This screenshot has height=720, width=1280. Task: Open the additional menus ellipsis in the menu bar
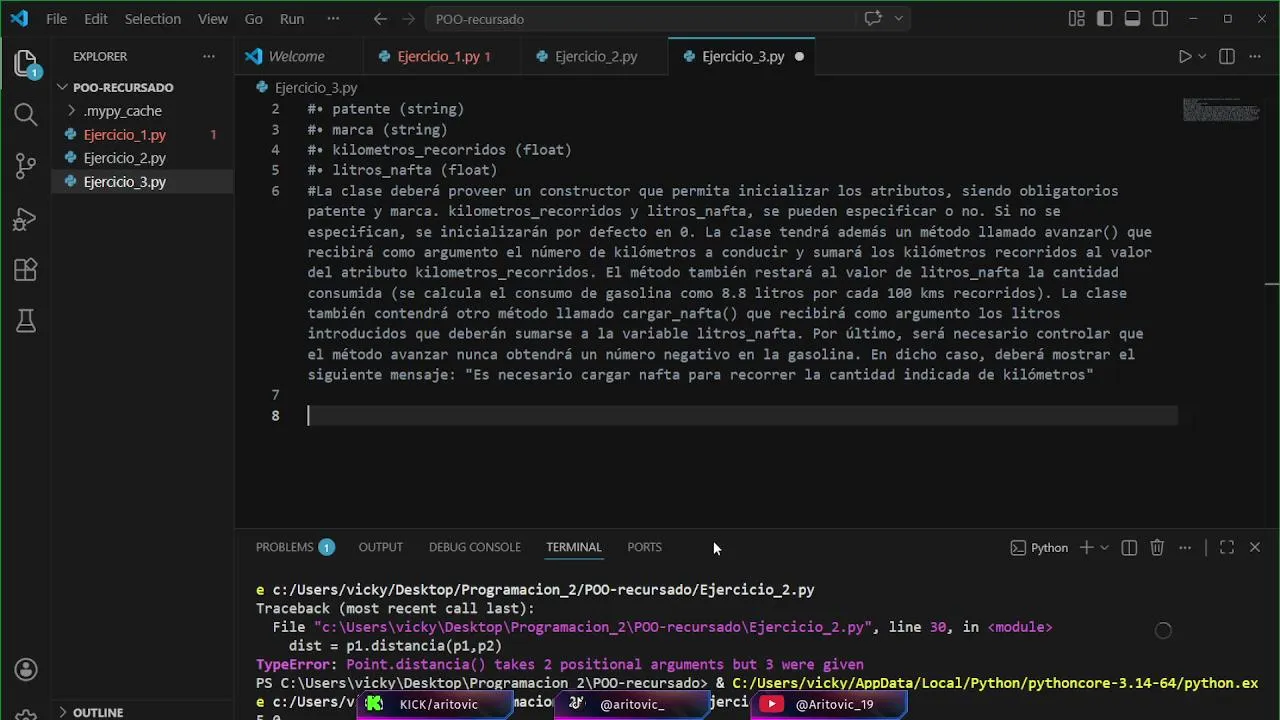click(x=333, y=19)
